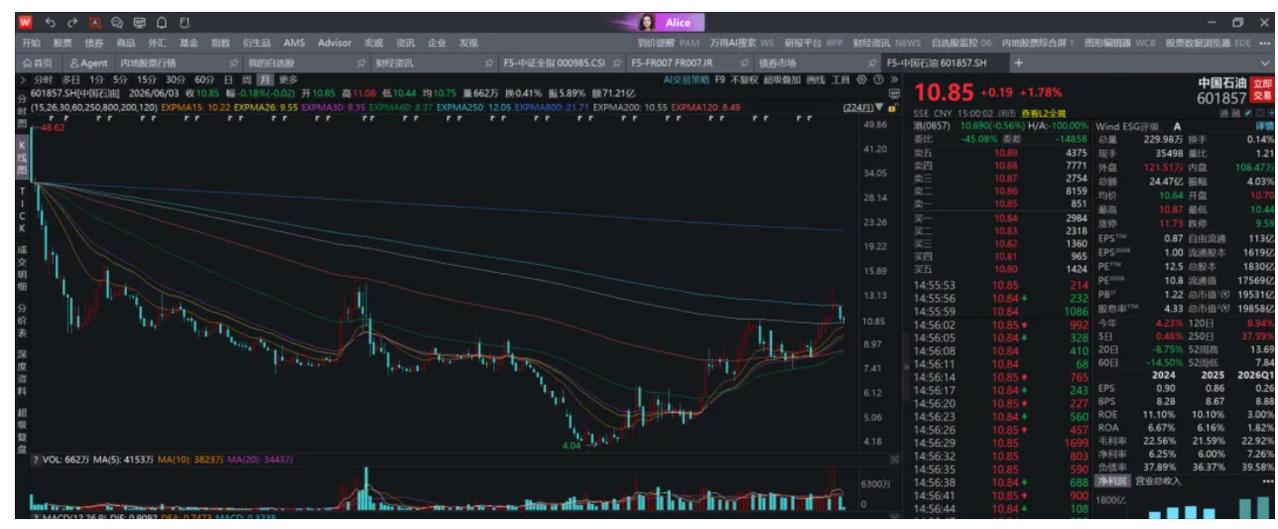Pin the 财经资讯 tab
Image resolution: width=1278 pixels, height=529 pixels.
coord(488,62)
